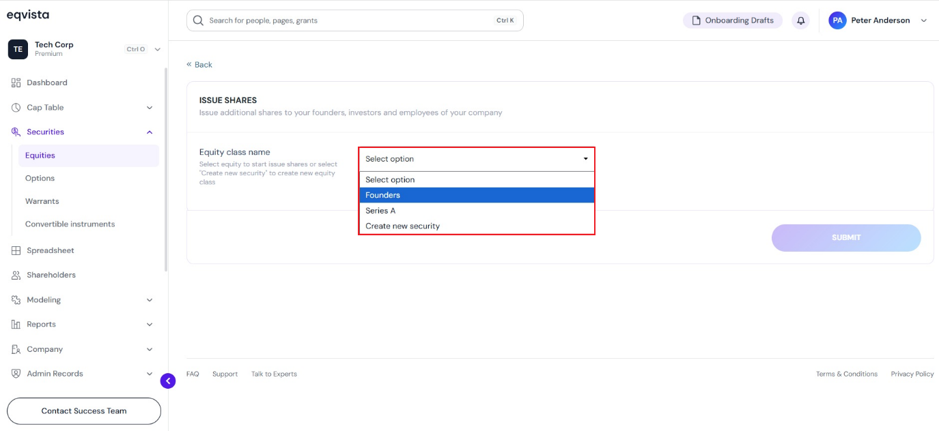Choose Founders from the dropdown list
This screenshot has height=431, width=939.
(476, 195)
